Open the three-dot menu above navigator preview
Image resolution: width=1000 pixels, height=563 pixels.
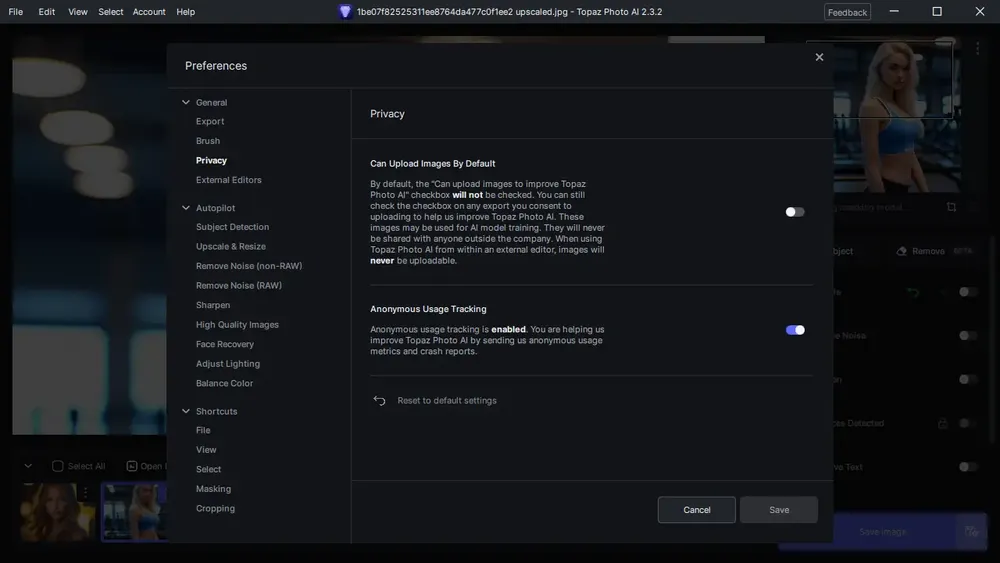pyautogui.click(x=977, y=48)
